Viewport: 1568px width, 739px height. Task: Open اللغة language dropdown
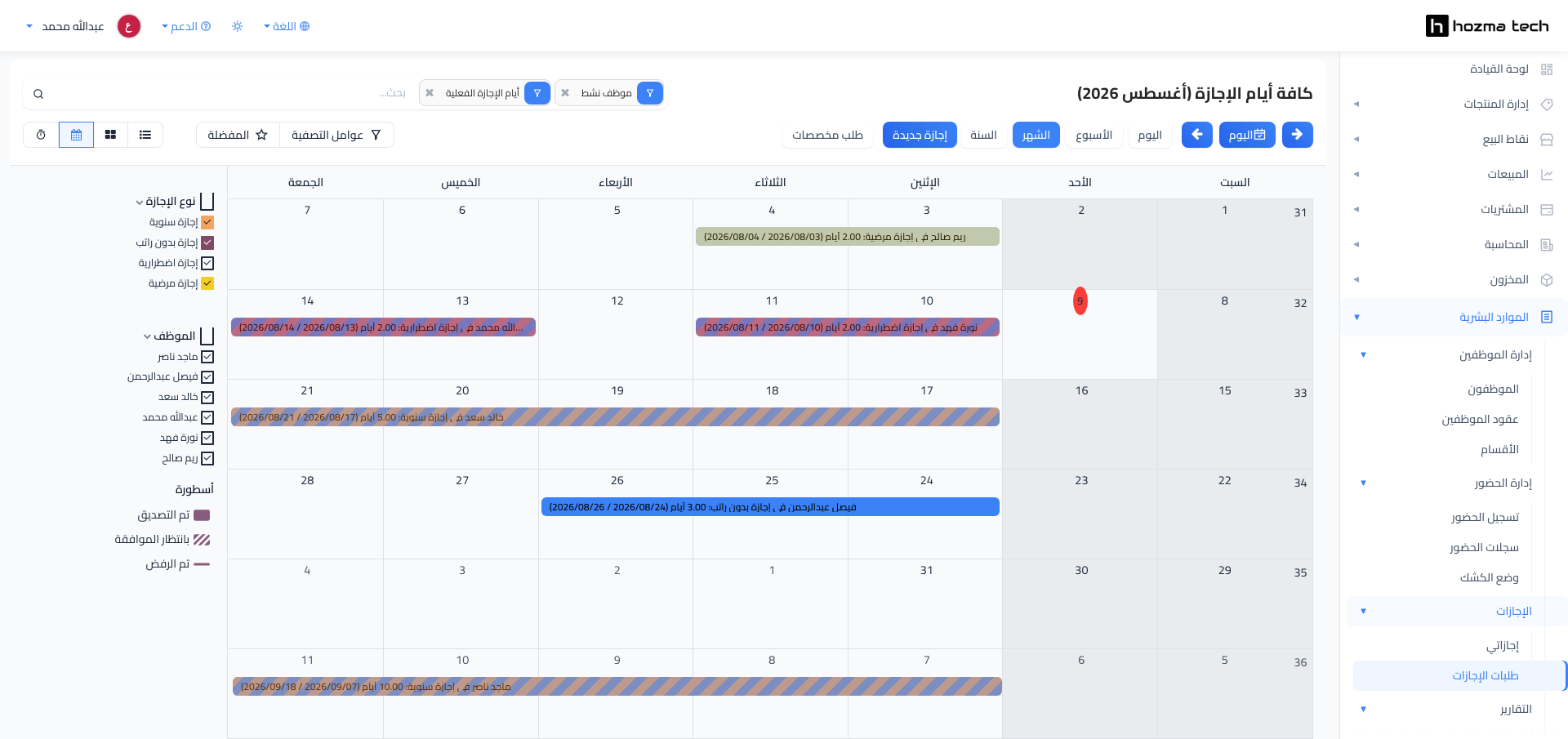tap(287, 26)
